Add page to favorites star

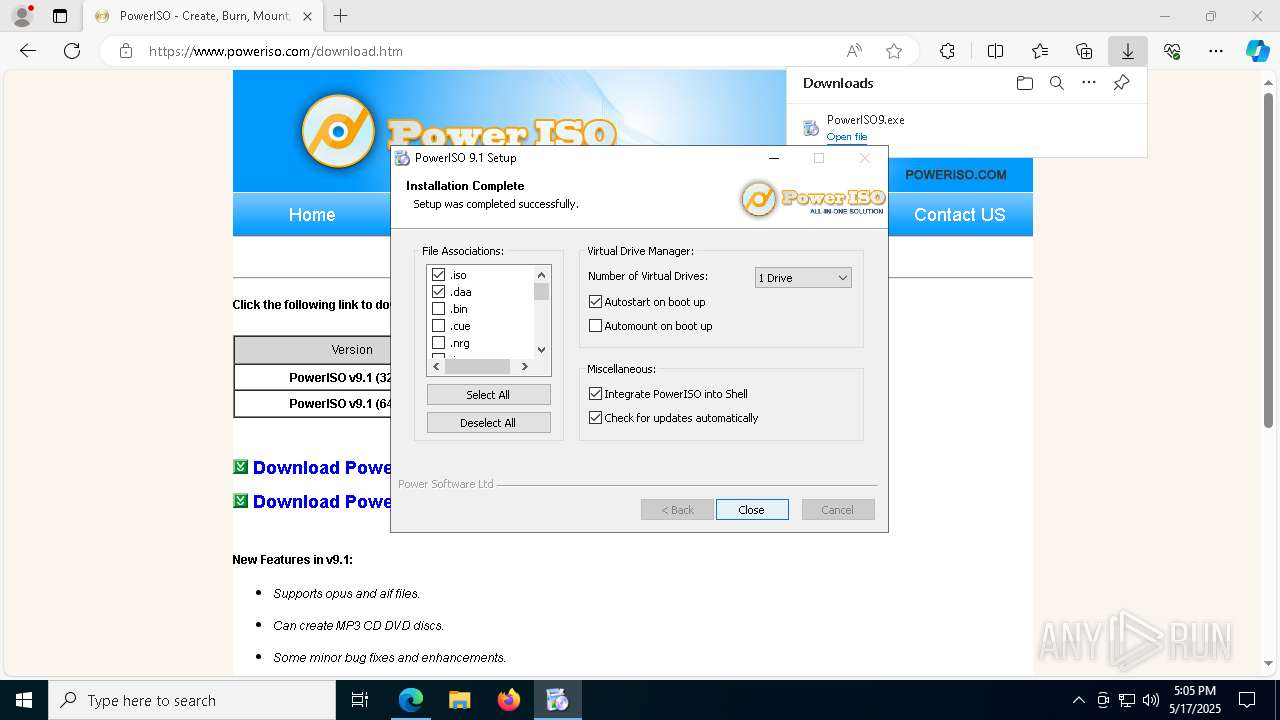pyautogui.click(x=894, y=51)
